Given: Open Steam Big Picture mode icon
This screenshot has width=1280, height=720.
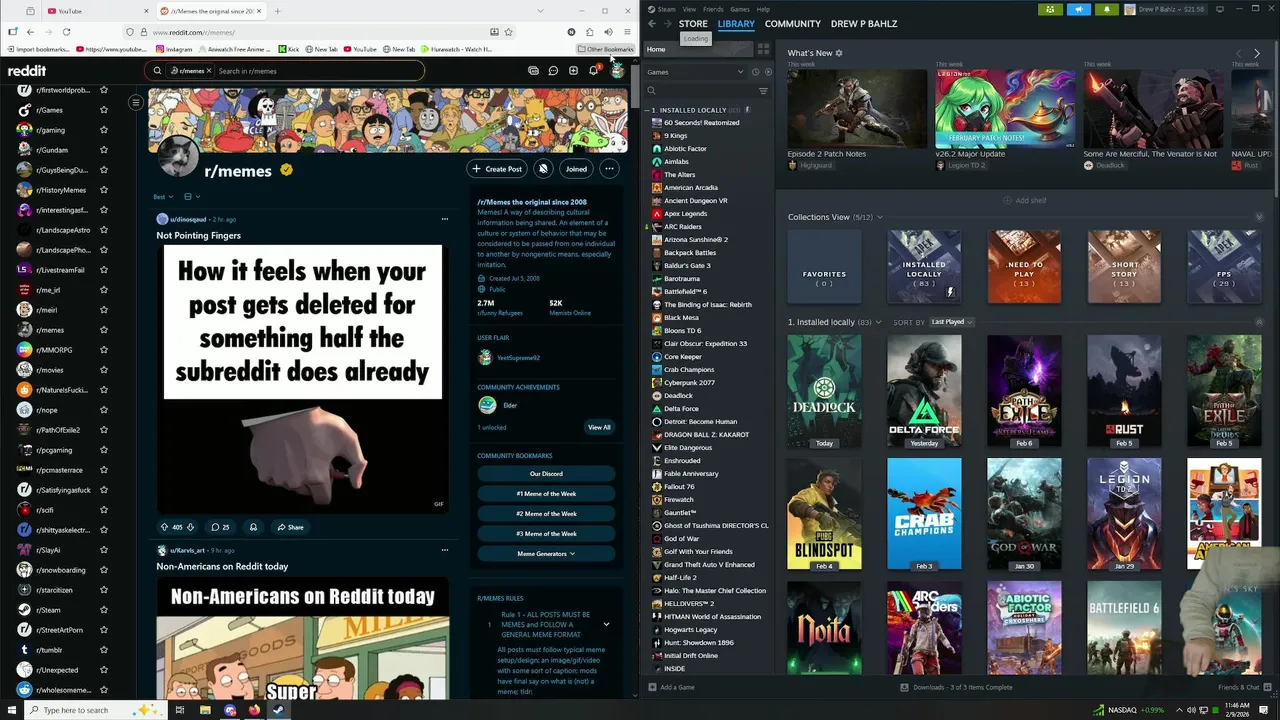Looking at the screenshot, I should (1220, 9).
